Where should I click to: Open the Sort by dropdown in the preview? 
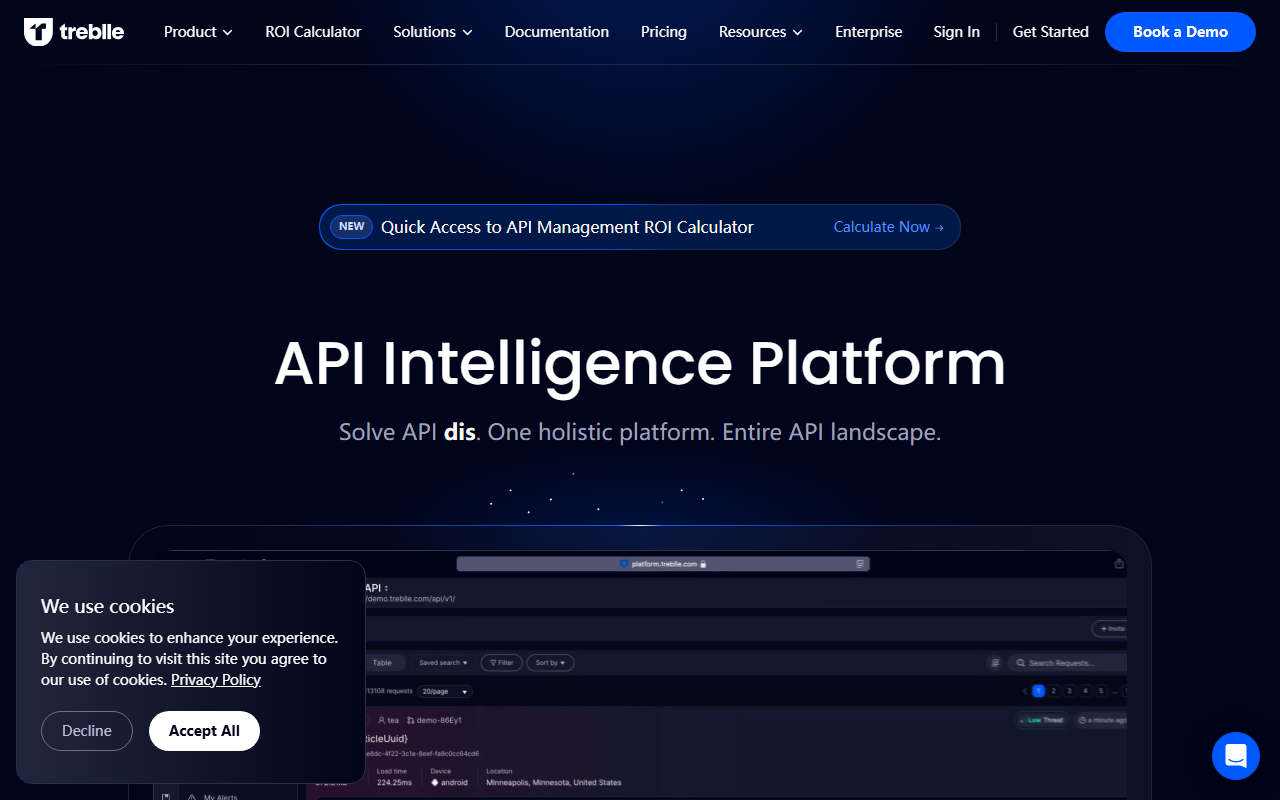[552, 663]
